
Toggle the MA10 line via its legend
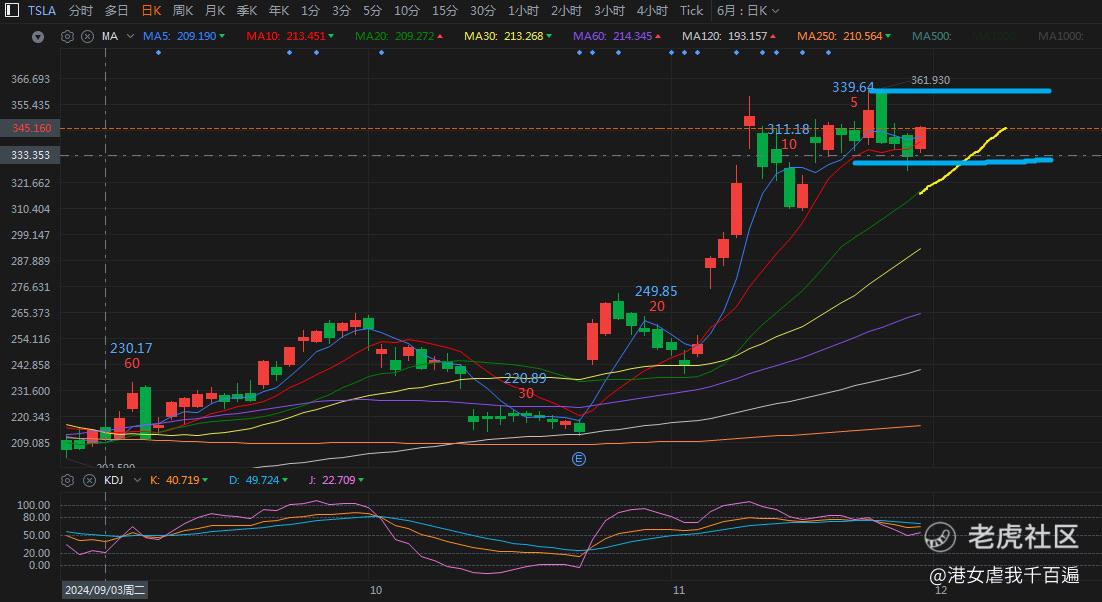click(x=290, y=36)
